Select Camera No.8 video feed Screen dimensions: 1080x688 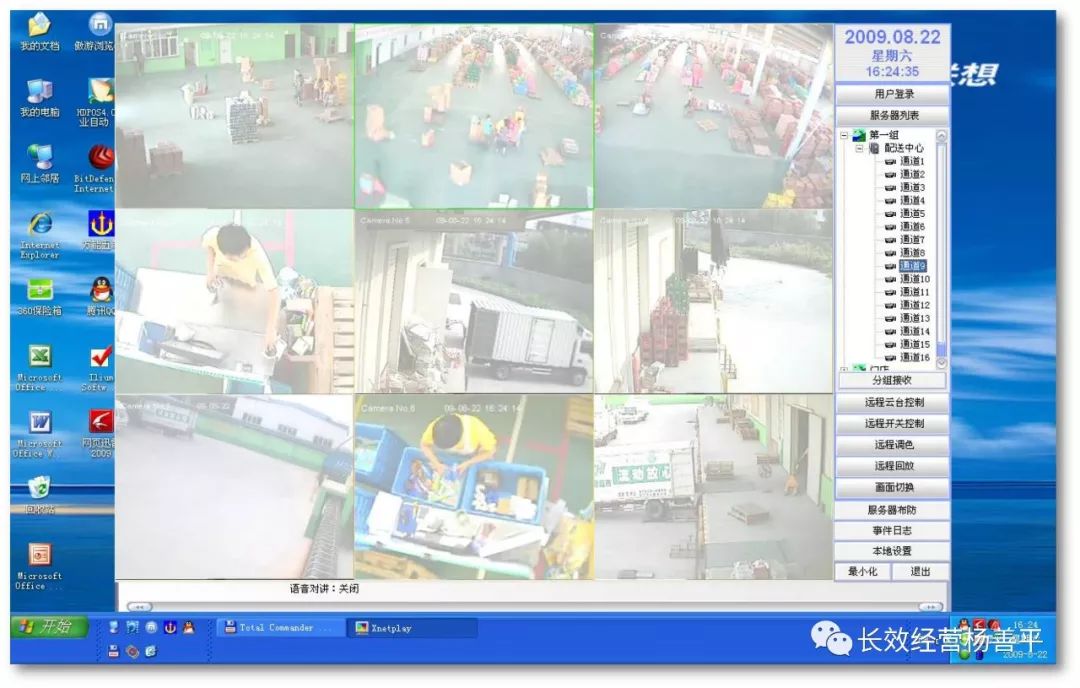pos(474,486)
